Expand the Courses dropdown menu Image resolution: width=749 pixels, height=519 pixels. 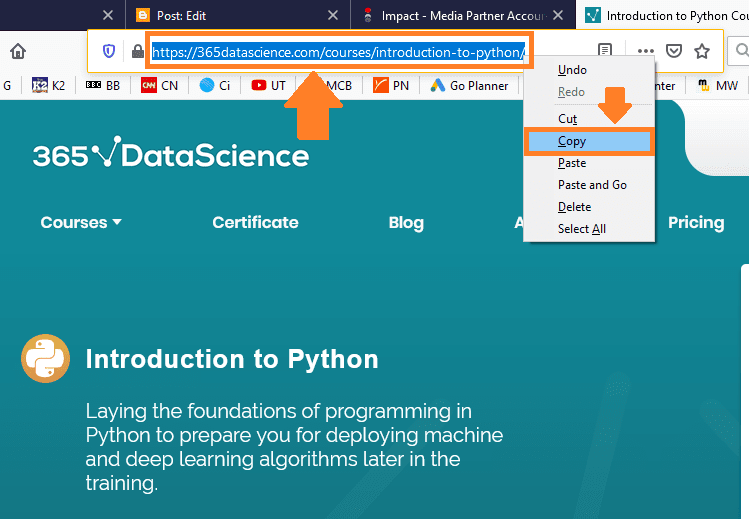coord(81,222)
